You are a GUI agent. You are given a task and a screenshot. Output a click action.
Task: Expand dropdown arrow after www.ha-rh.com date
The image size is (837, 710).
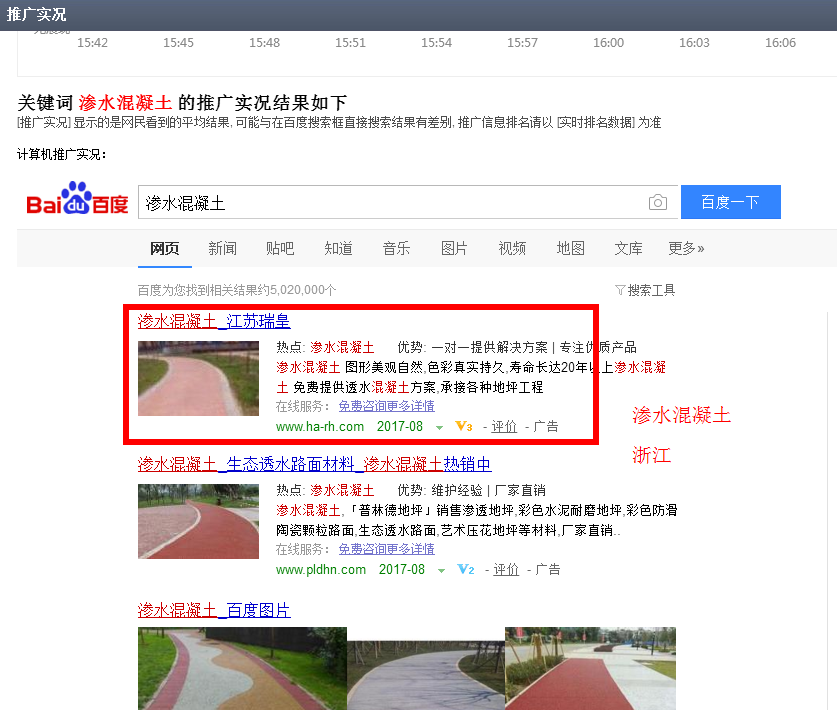[x=439, y=428]
